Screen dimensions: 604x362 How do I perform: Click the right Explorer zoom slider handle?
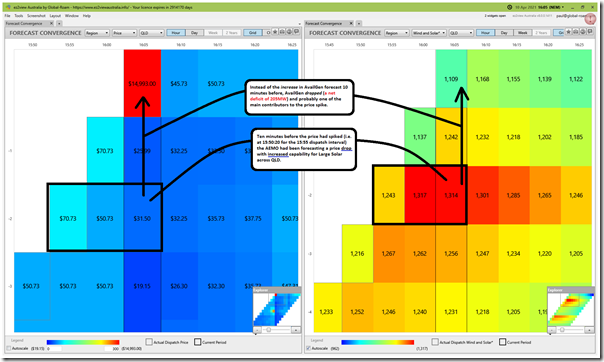click(x=562, y=330)
